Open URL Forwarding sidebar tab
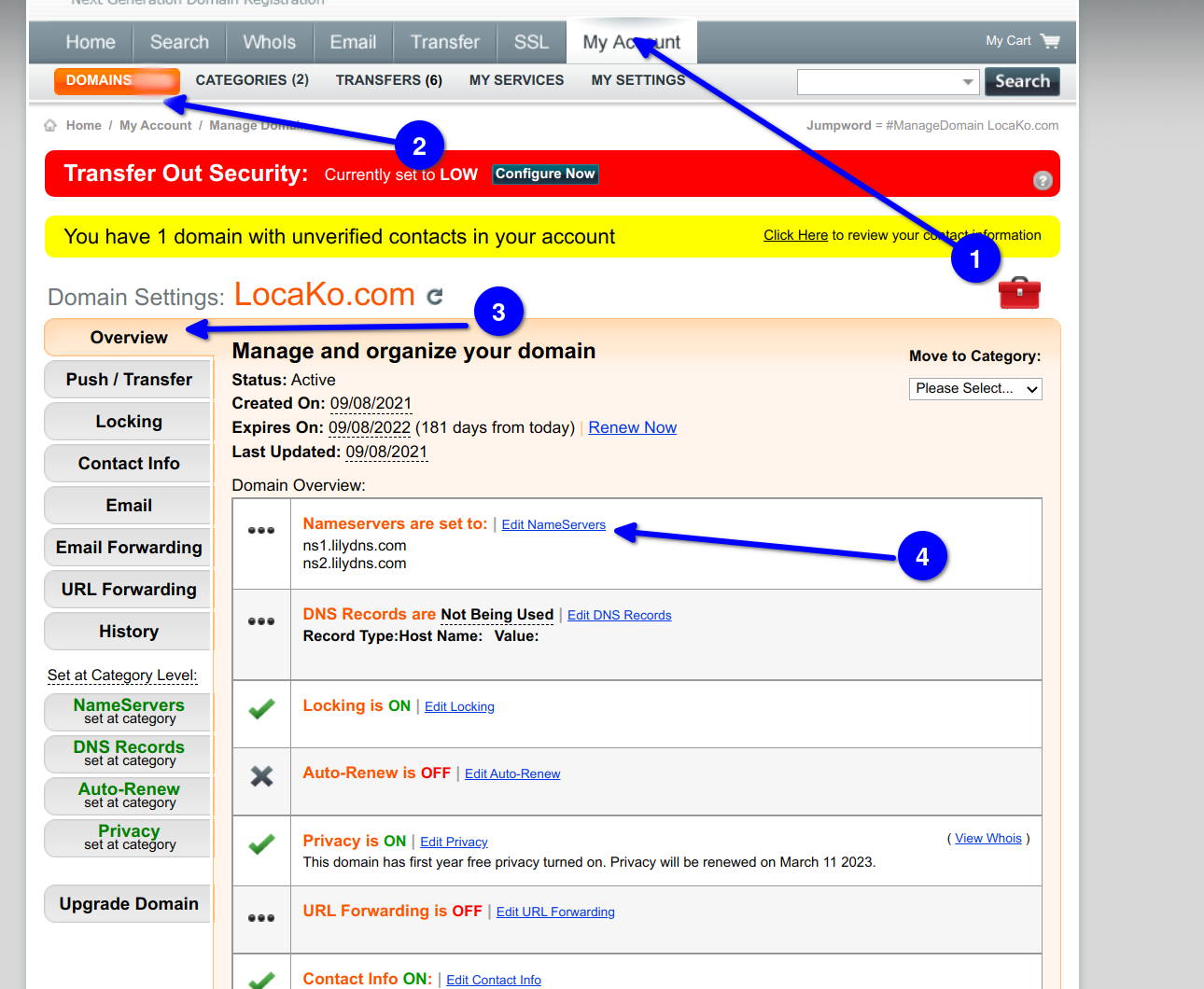Viewport: 1204px width, 989px height. [129, 589]
